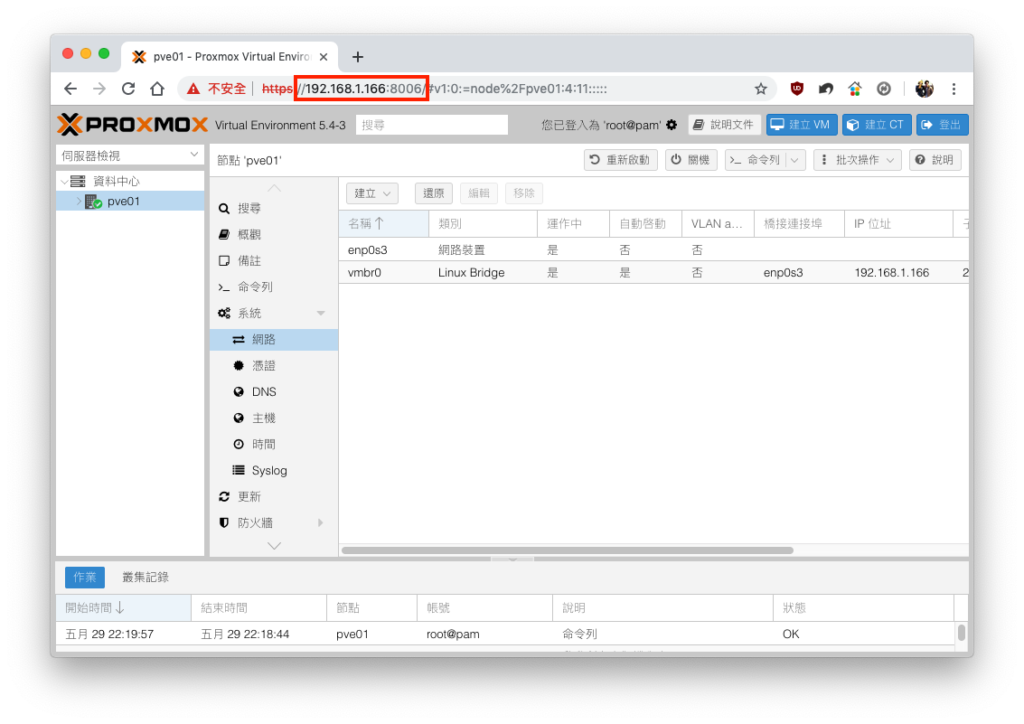Open user settings gear next to root@pam
Image resolution: width=1024 pixels, height=724 pixels.
[x=671, y=125]
